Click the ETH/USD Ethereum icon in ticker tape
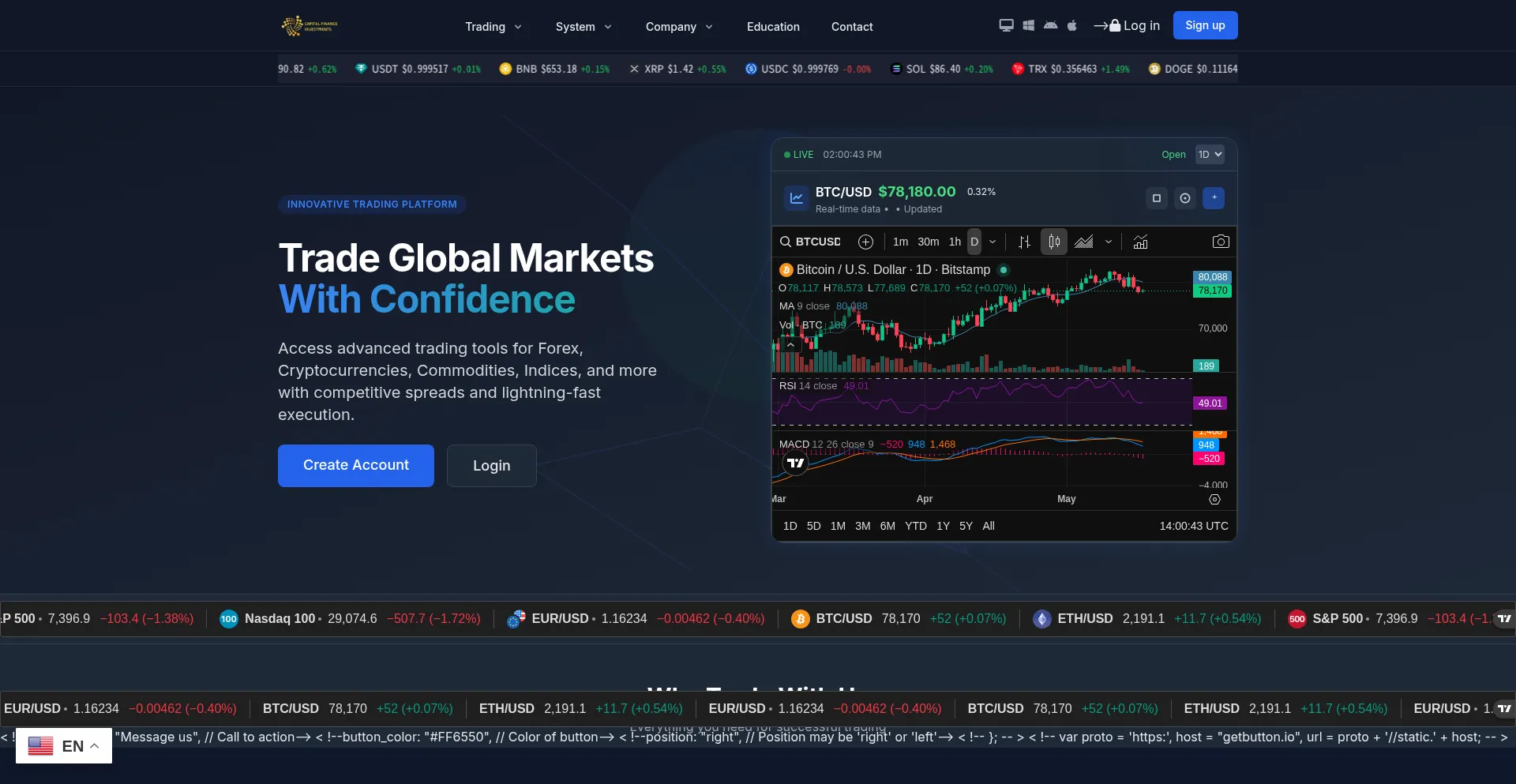The height and width of the screenshot is (784, 1516). pyautogui.click(x=1042, y=618)
